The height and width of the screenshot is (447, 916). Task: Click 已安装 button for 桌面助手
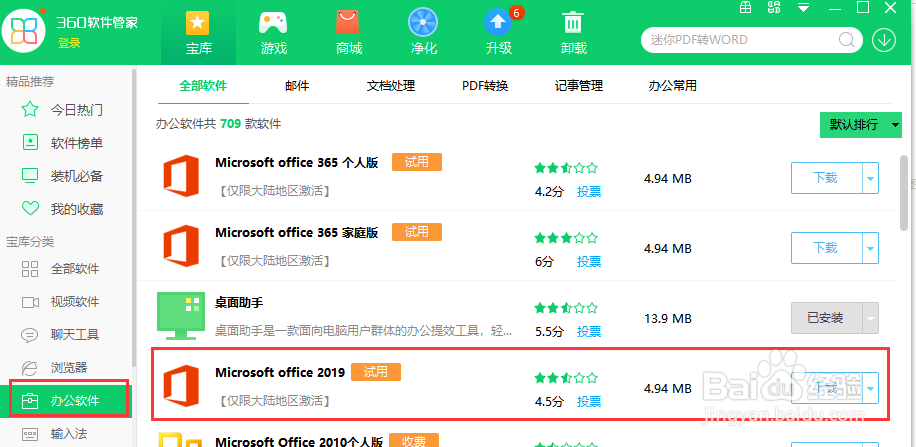coord(827,318)
